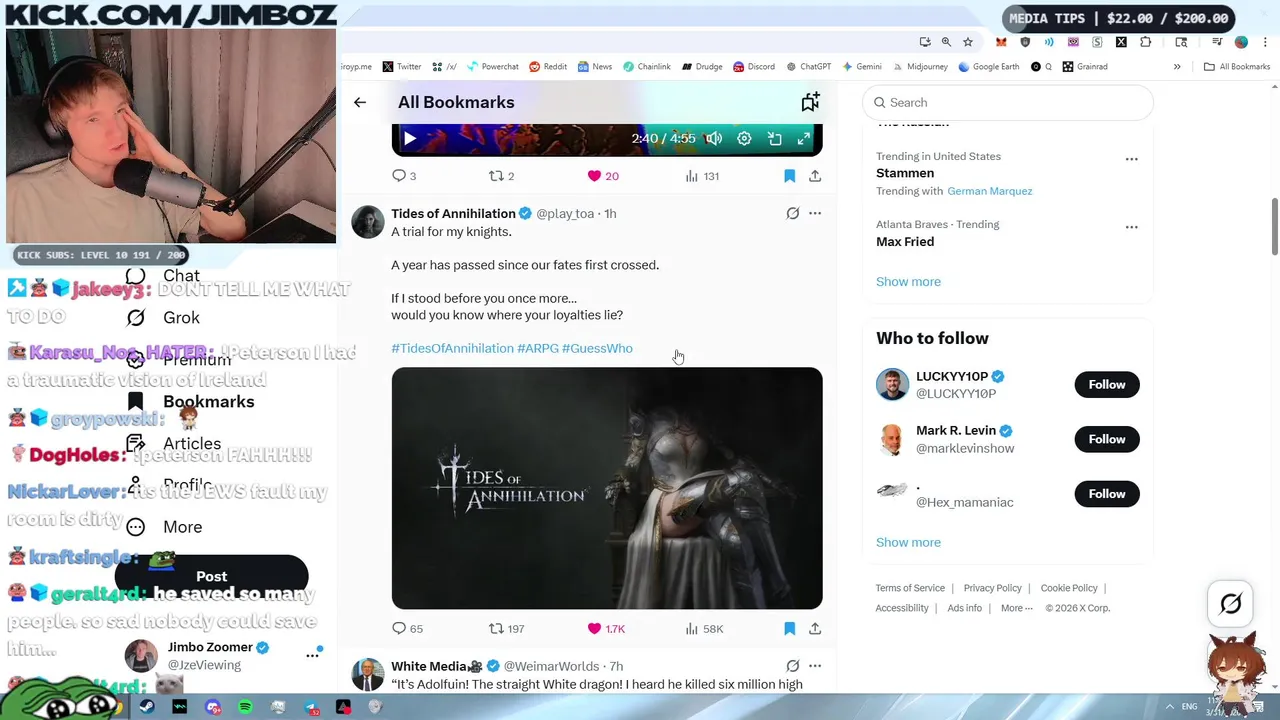Screen dimensions: 1280x720
Task: Share the post with 58K views
Action: [815, 628]
